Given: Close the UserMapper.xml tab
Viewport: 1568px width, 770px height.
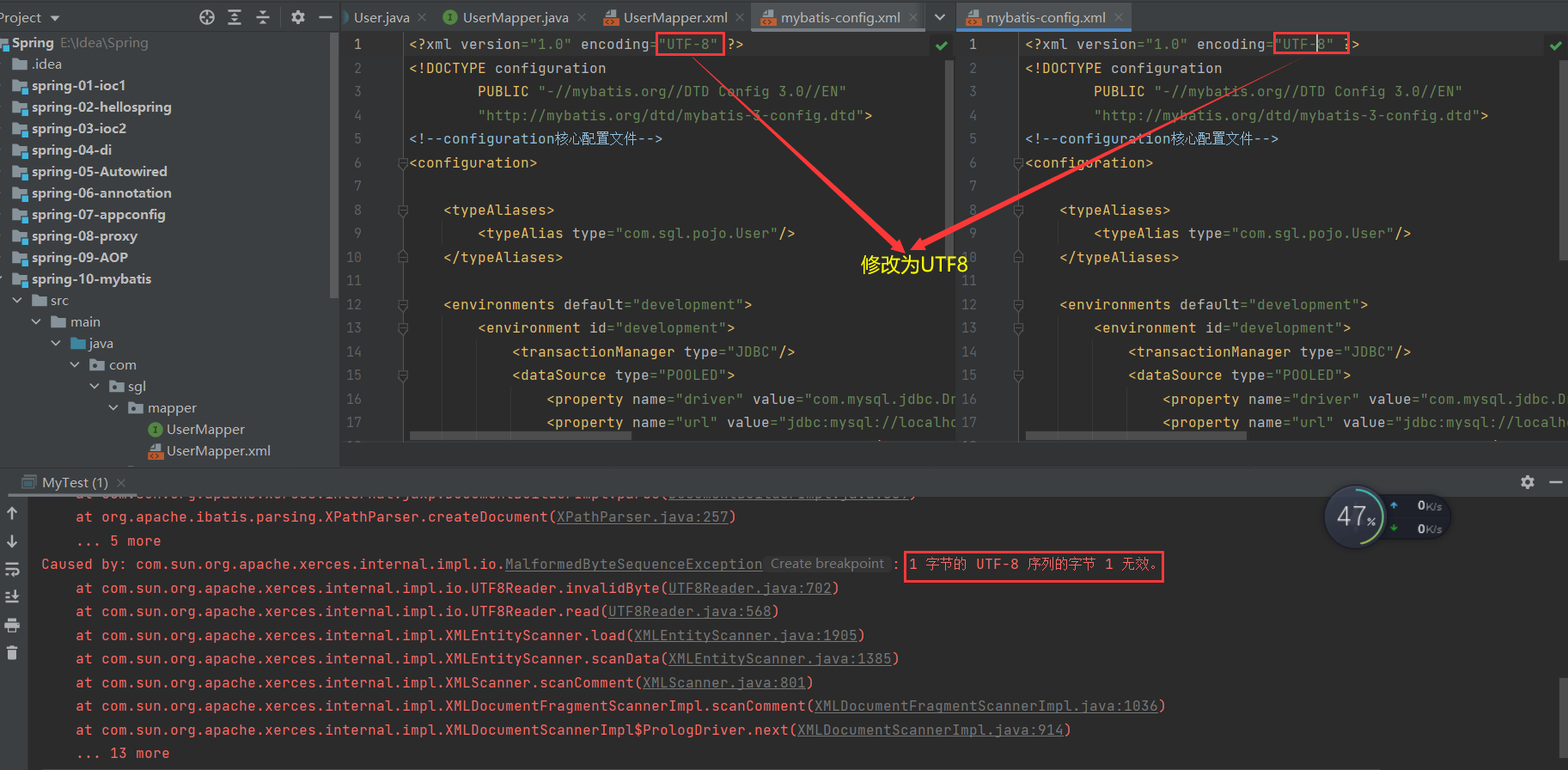Looking at the screenshot, I should pos(740,17).
